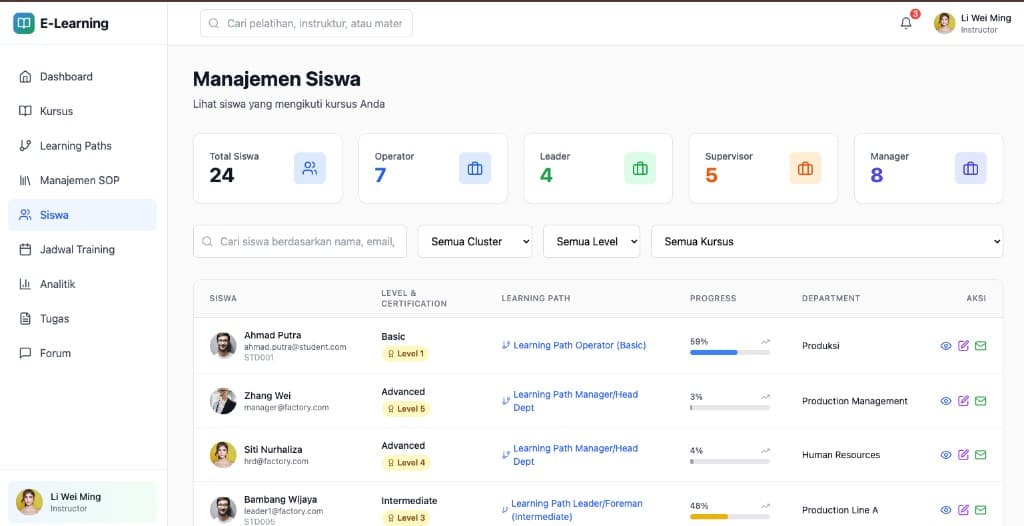This screenshot has width=1024, height=526.
Task: Click the E-Learning book logo icon
Action: pos(24,23)
